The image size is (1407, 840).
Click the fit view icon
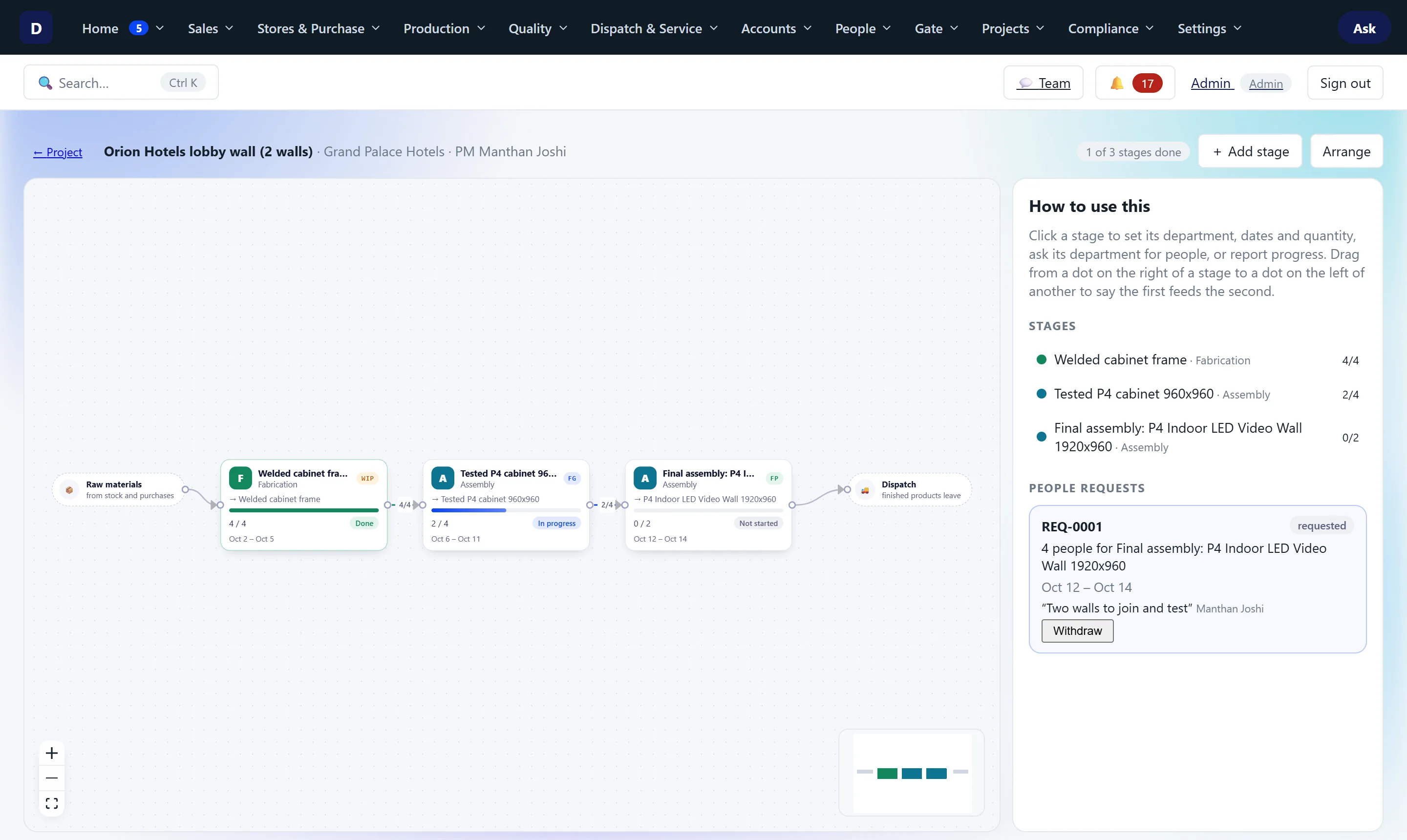[x=51, y=803]
